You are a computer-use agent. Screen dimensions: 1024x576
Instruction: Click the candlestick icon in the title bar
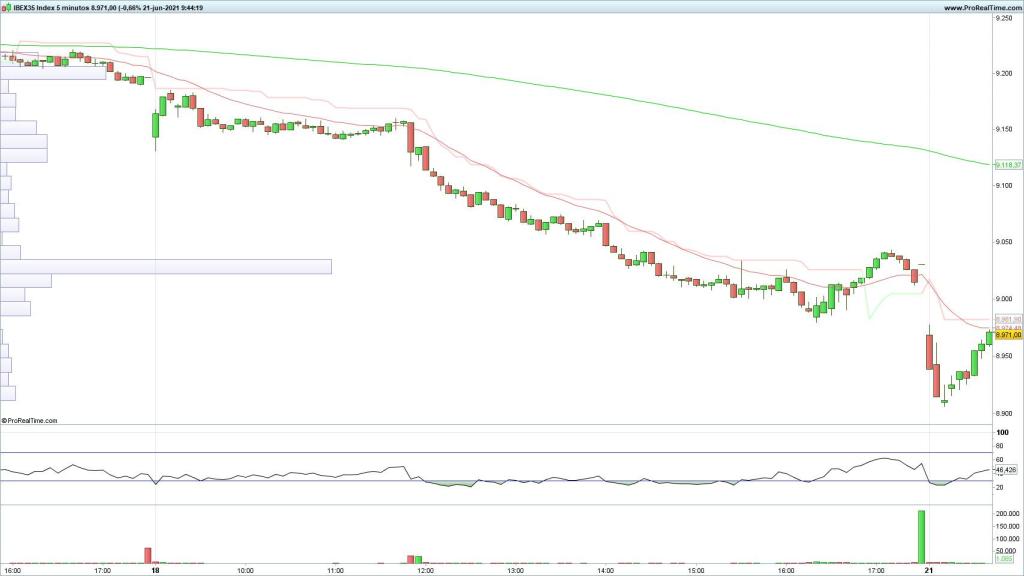(x=6, y=8)
